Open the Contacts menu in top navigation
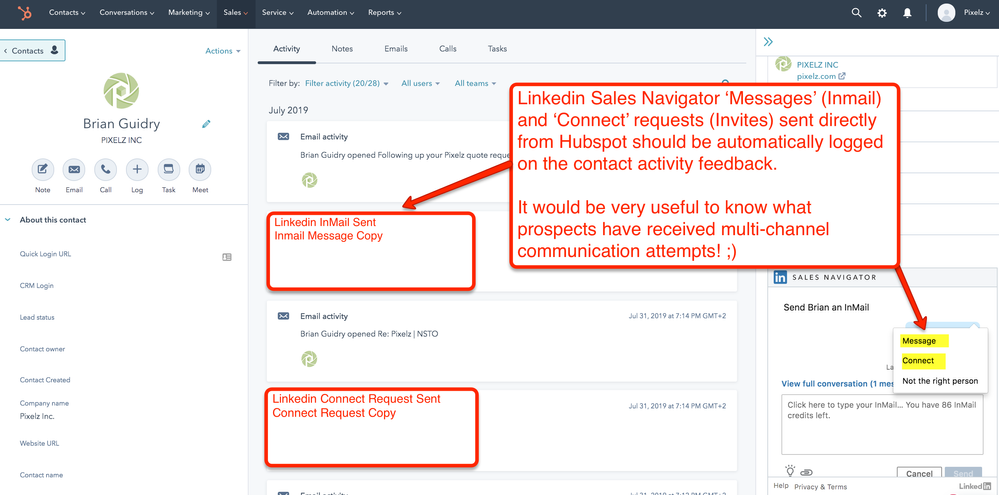999x495 pixels. click(67, 13)
